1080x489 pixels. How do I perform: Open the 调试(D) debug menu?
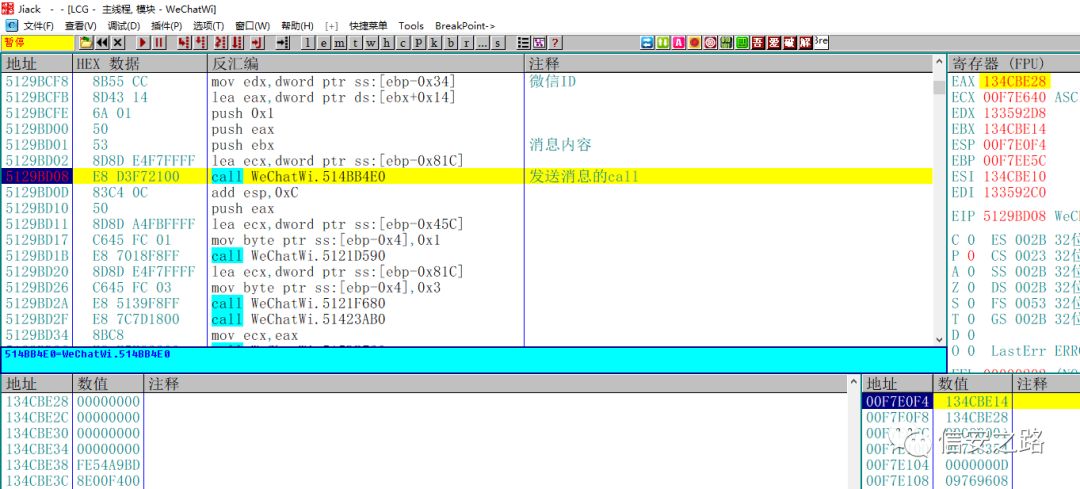pos(124,25)
